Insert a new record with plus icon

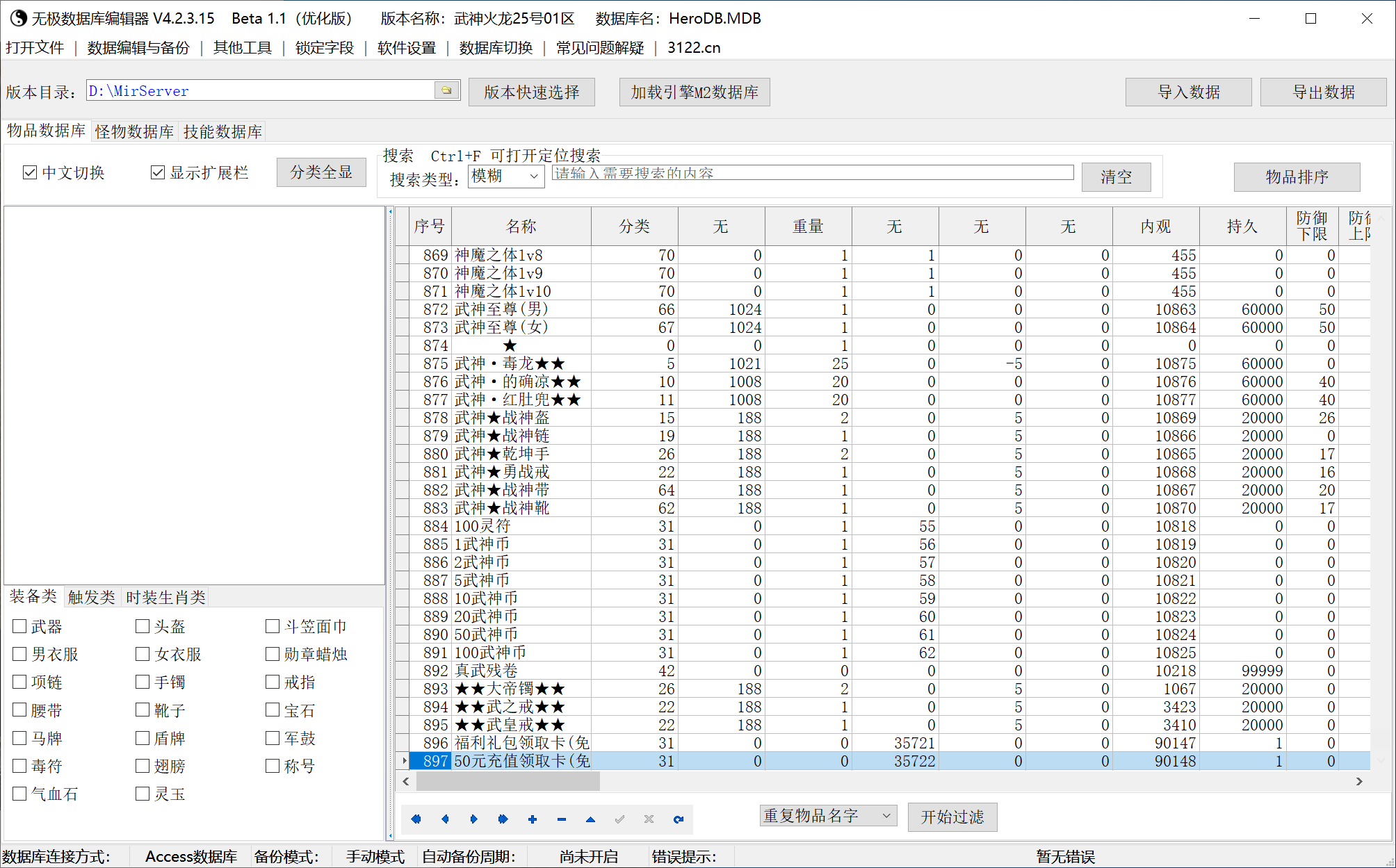coord(533,819)
